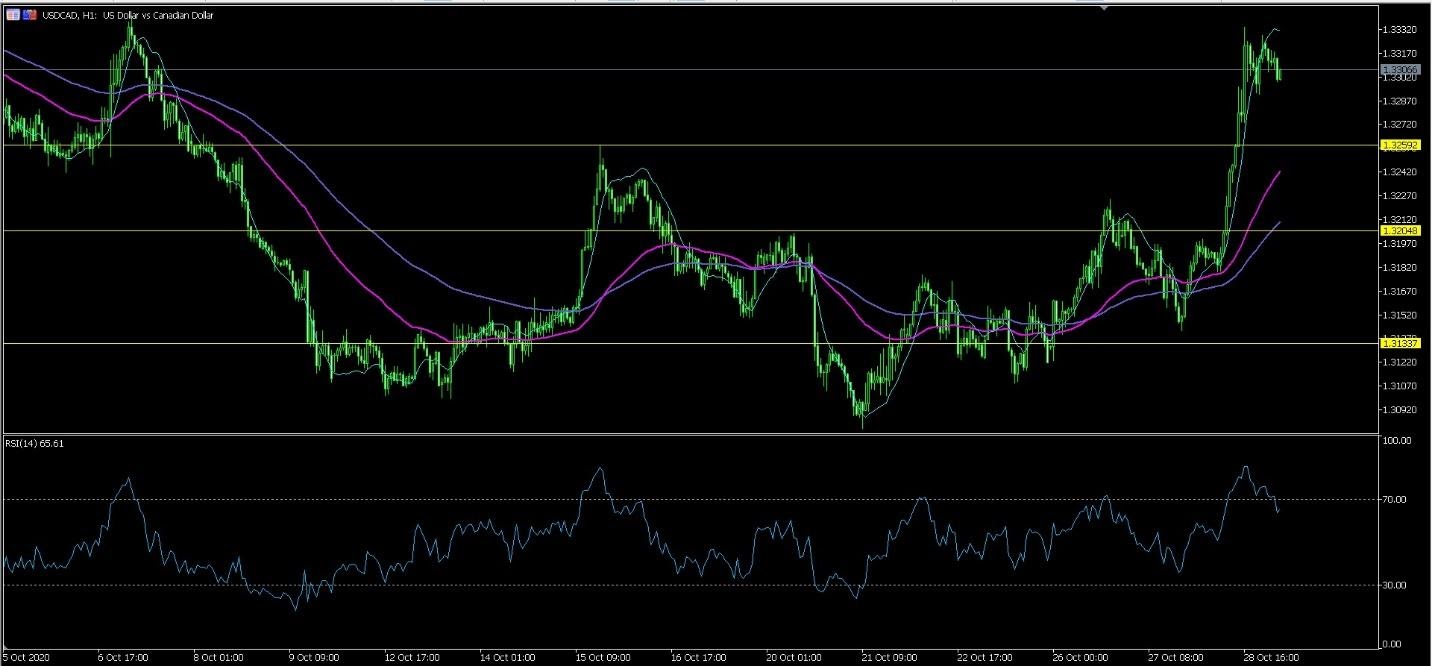Click the chart shift triangle marker

point(1103,7)
